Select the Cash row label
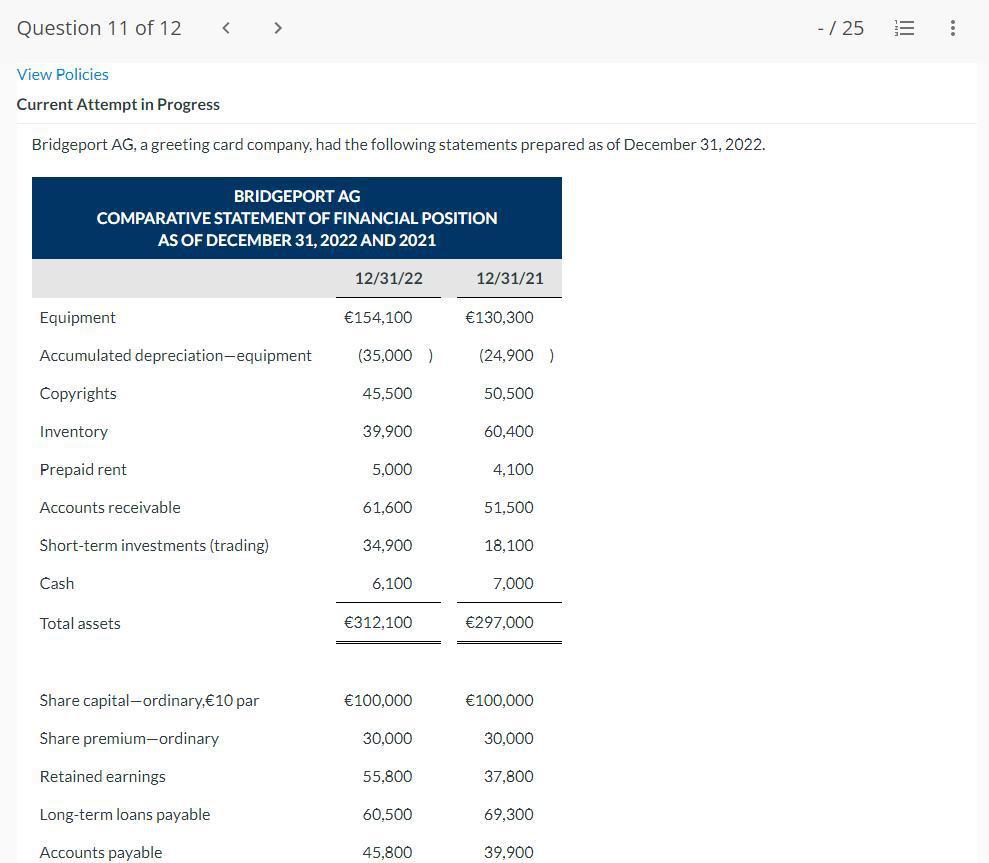 coord(57,584)
